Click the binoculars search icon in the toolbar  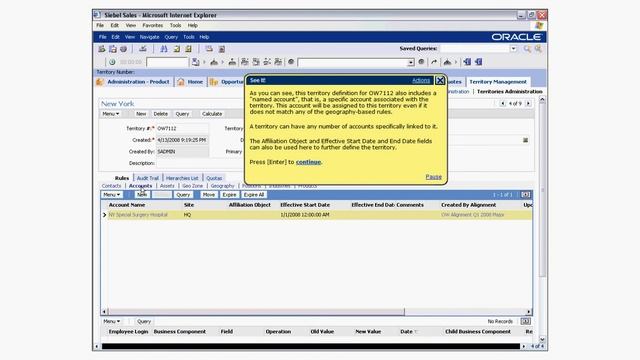coord(164,49)
